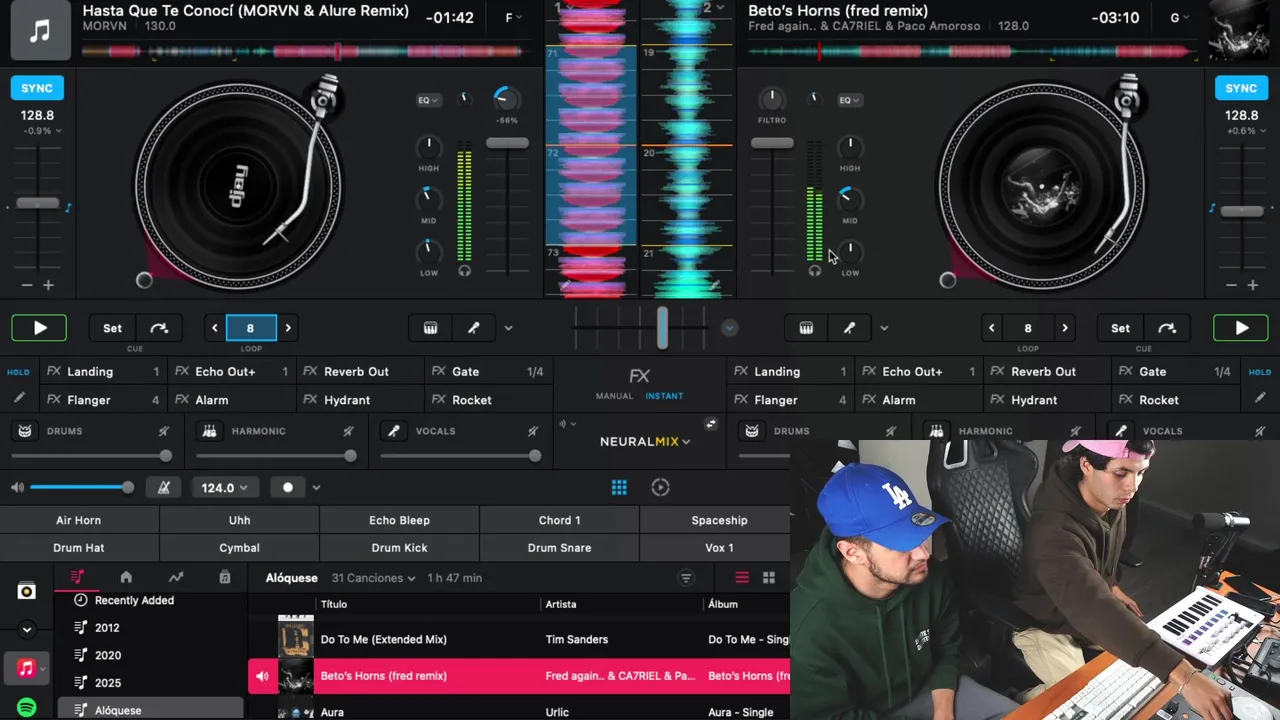Select the Spotify source icon
Screen dimensions: 1280x720
(x=27, y=708)
